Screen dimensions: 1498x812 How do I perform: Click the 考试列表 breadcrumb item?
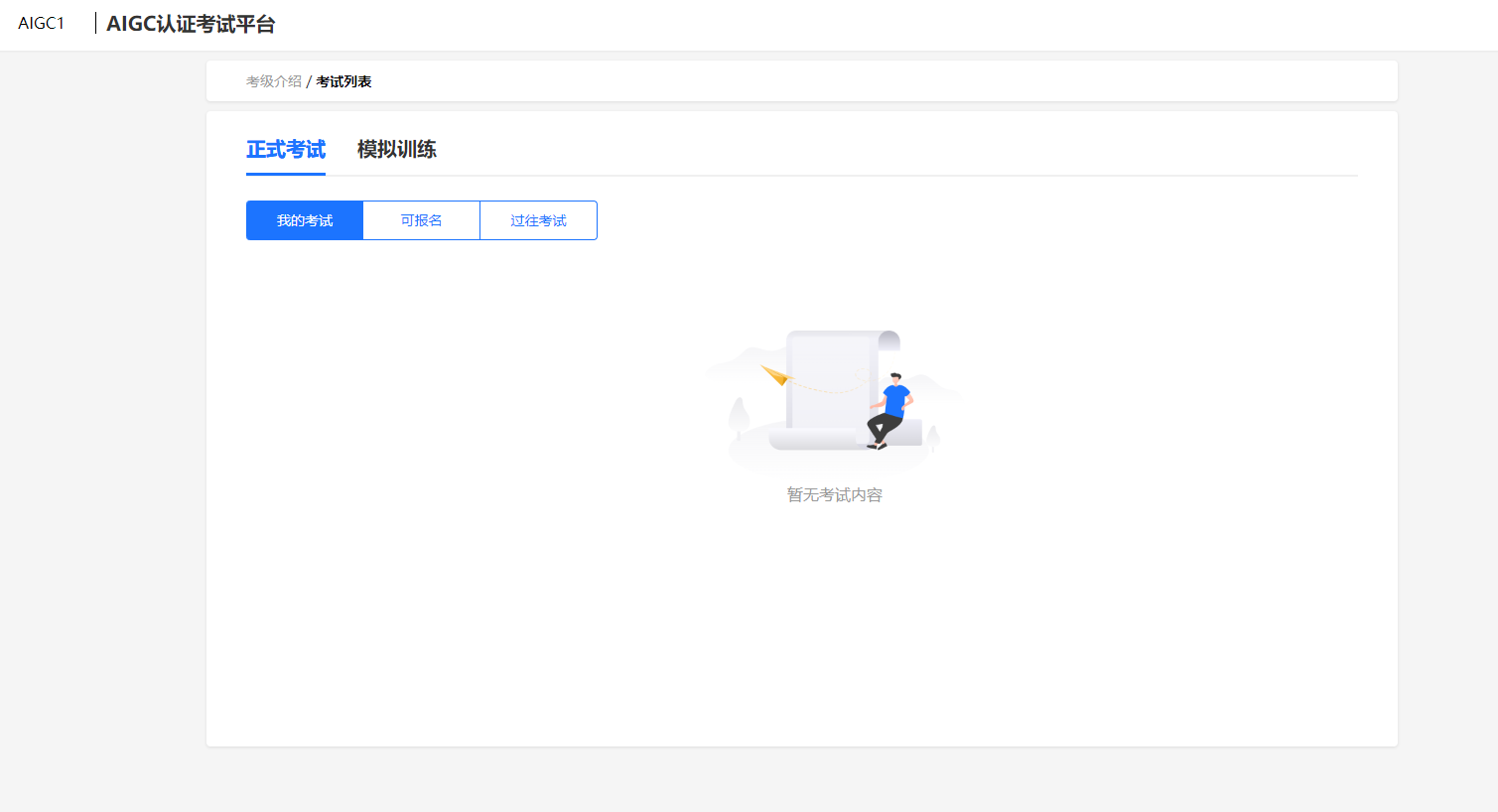[x=343, y=81]
